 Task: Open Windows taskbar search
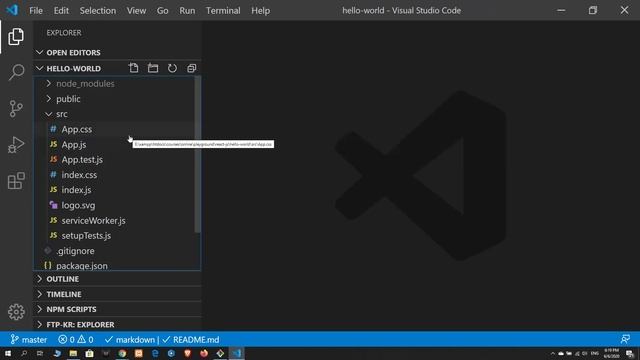[24, 353]
